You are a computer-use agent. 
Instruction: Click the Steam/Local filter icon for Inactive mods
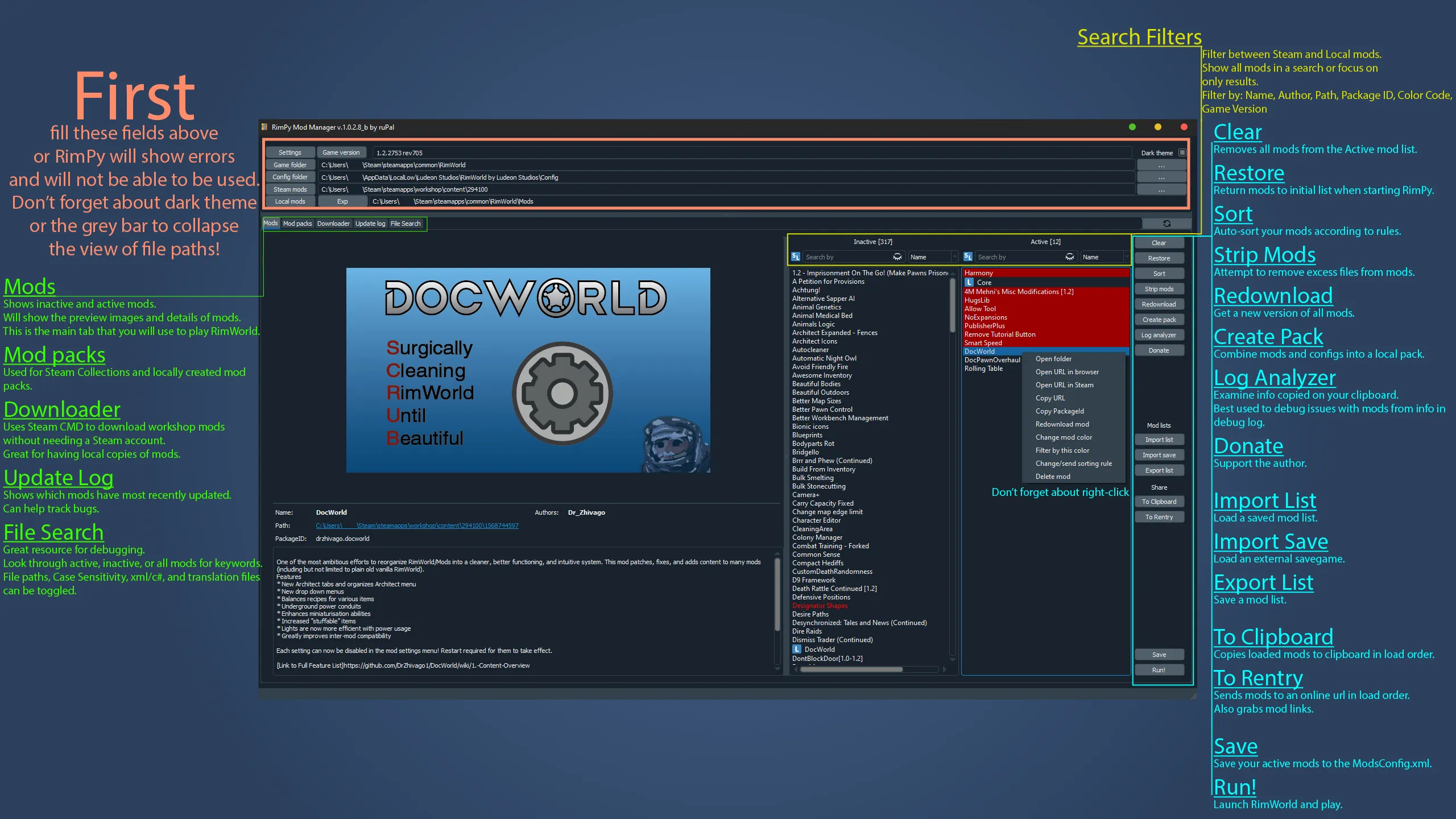coord(796,257)
